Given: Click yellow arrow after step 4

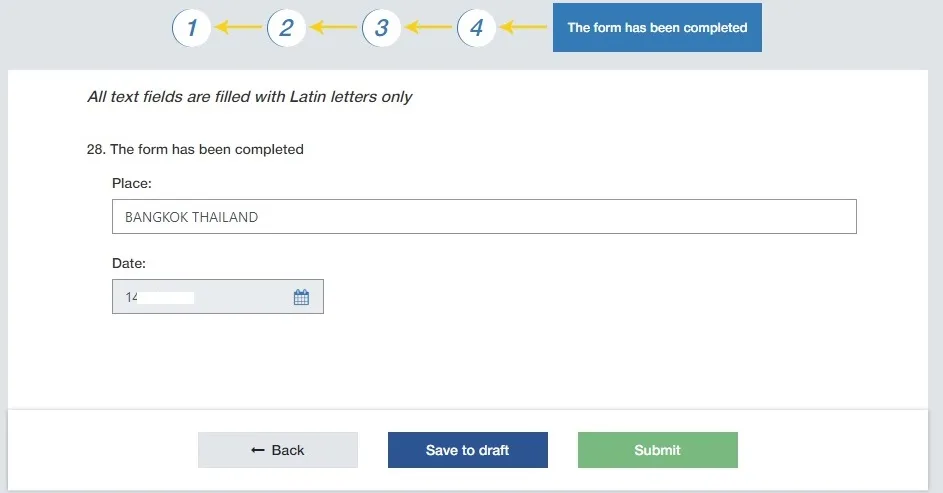Looking at the screenshot, I should 524,27.
